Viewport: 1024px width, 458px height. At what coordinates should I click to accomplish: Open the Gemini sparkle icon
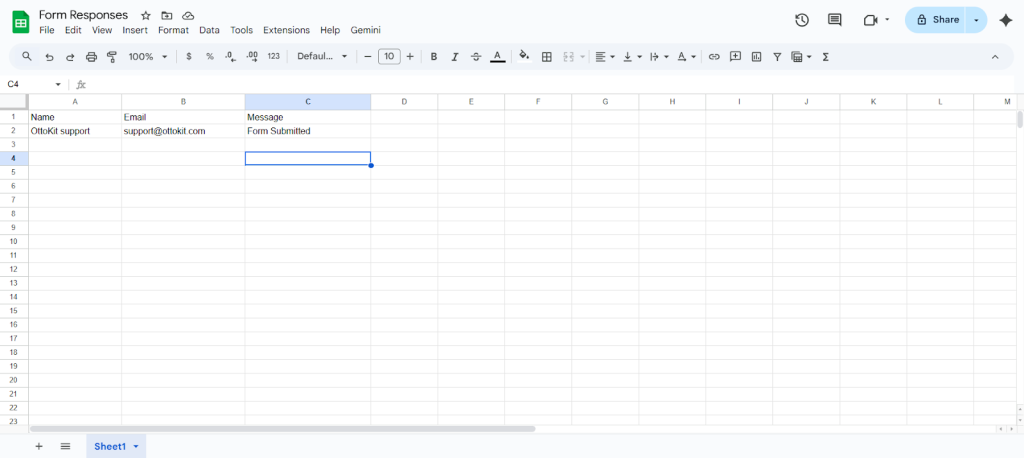pyautogui.click(x=1005, y=20)
